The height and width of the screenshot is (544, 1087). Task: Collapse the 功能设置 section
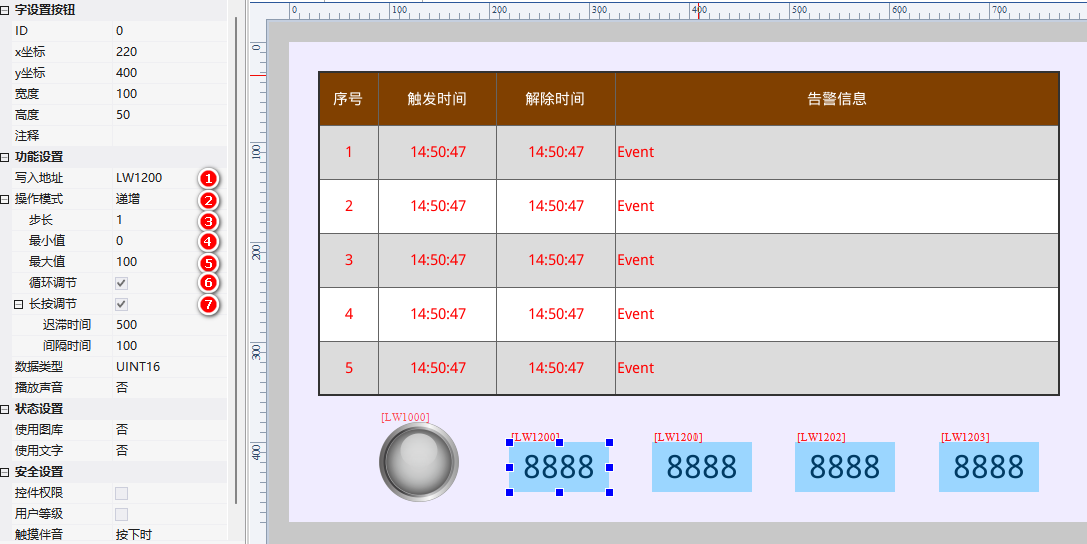tap(6, 157)
